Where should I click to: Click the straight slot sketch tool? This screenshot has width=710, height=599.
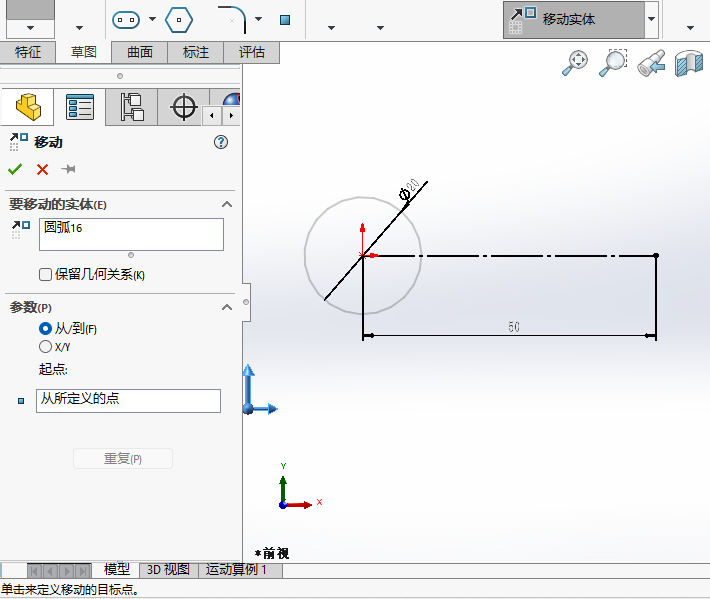coord(125,19)
